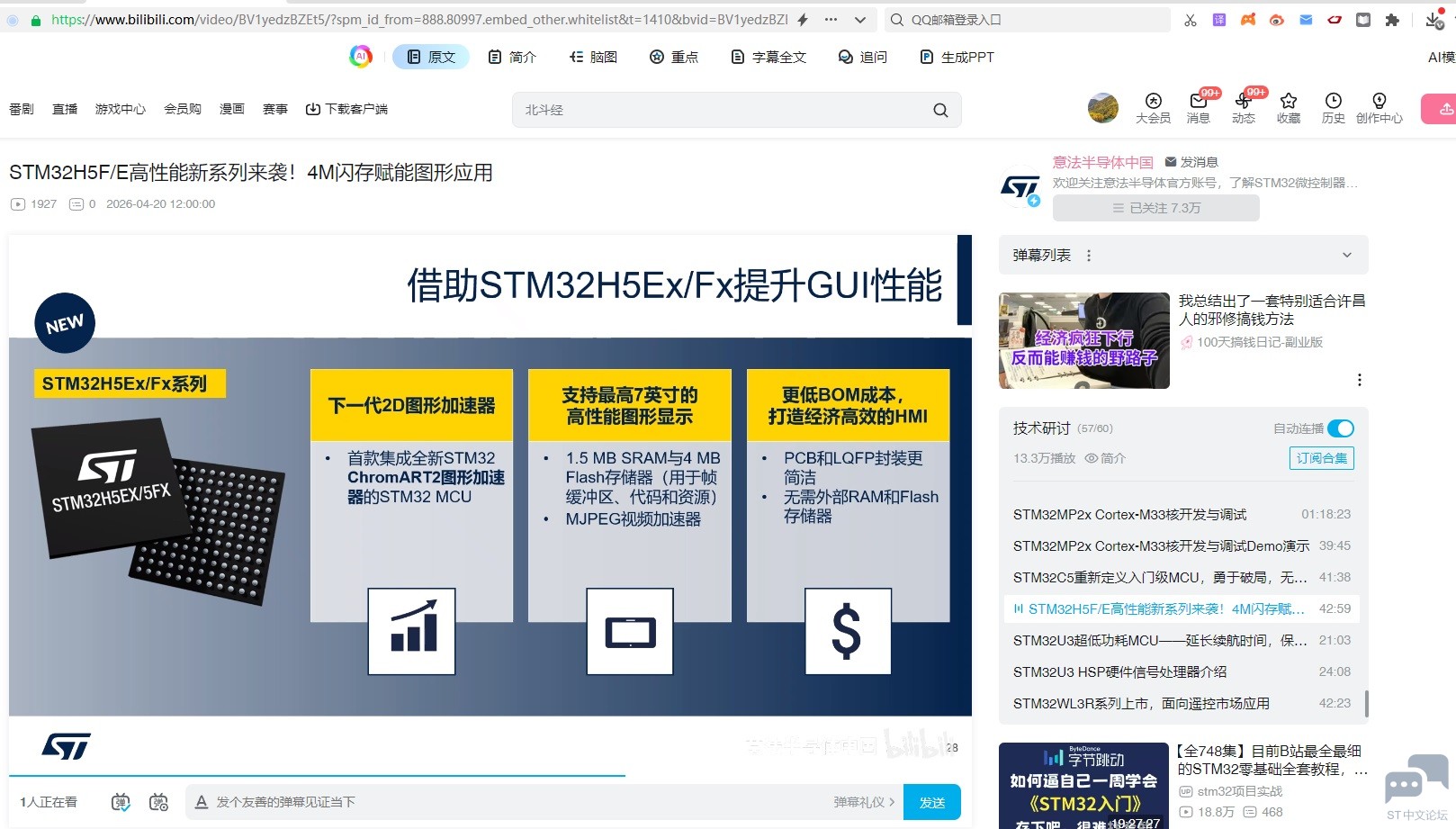Click the lightning speed-mode icon in address bar
The height and width of the screenshot is (829, 1456).
click(803, 20)
